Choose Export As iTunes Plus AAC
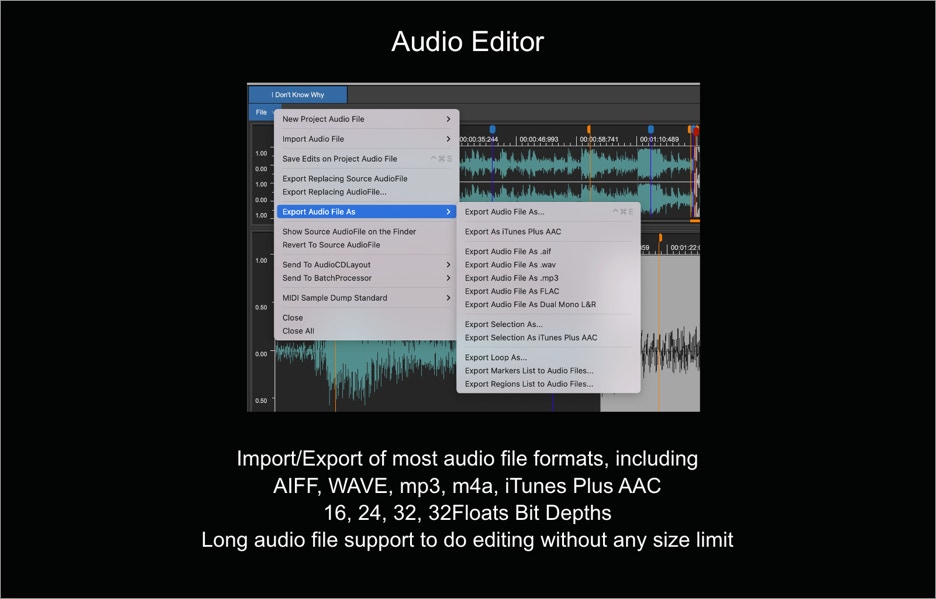The width and height of the screenshot is (936, 599). pos(513,232)
